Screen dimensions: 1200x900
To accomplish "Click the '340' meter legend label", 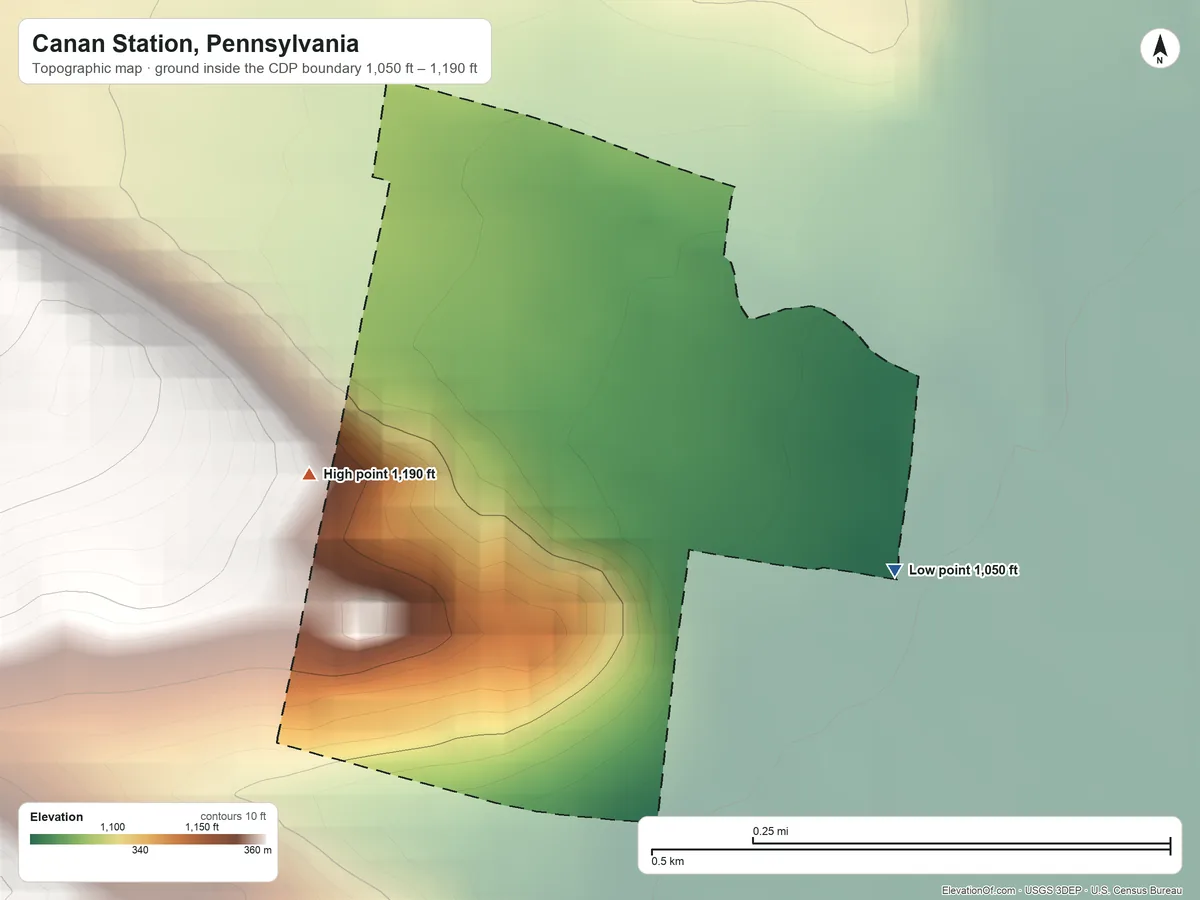I will [140, 850].
